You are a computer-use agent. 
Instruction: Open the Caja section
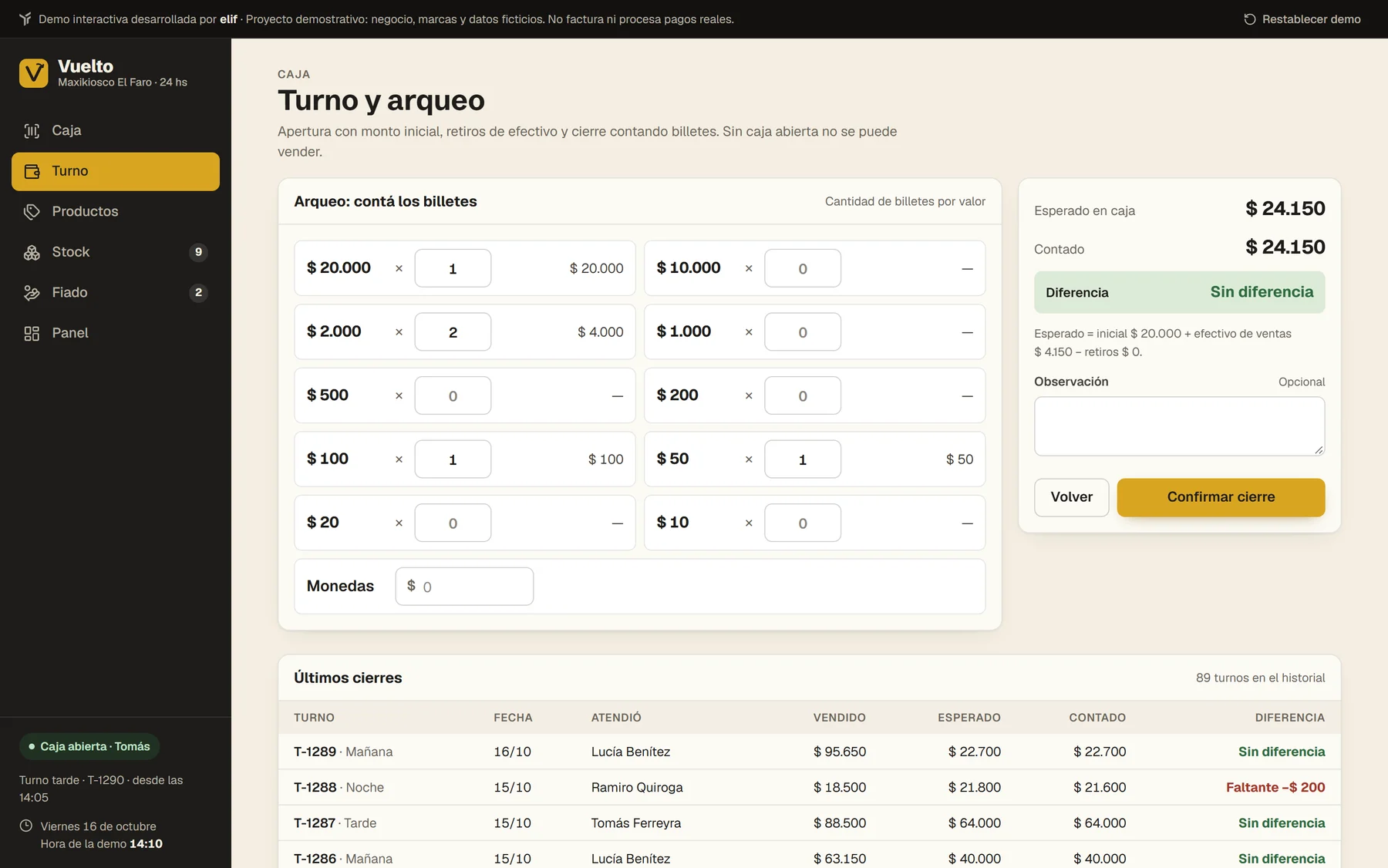(116, 130)
